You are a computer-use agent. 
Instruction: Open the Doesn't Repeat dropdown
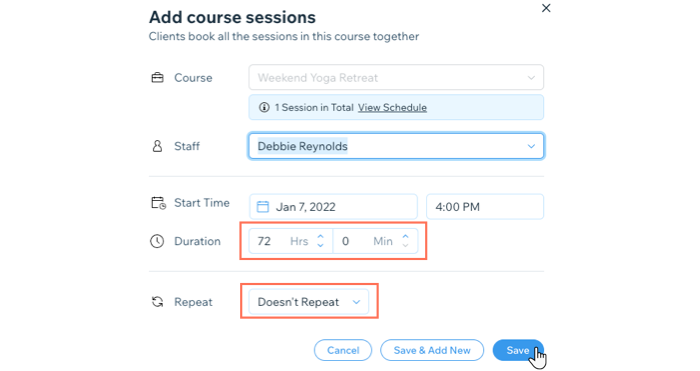308,302
